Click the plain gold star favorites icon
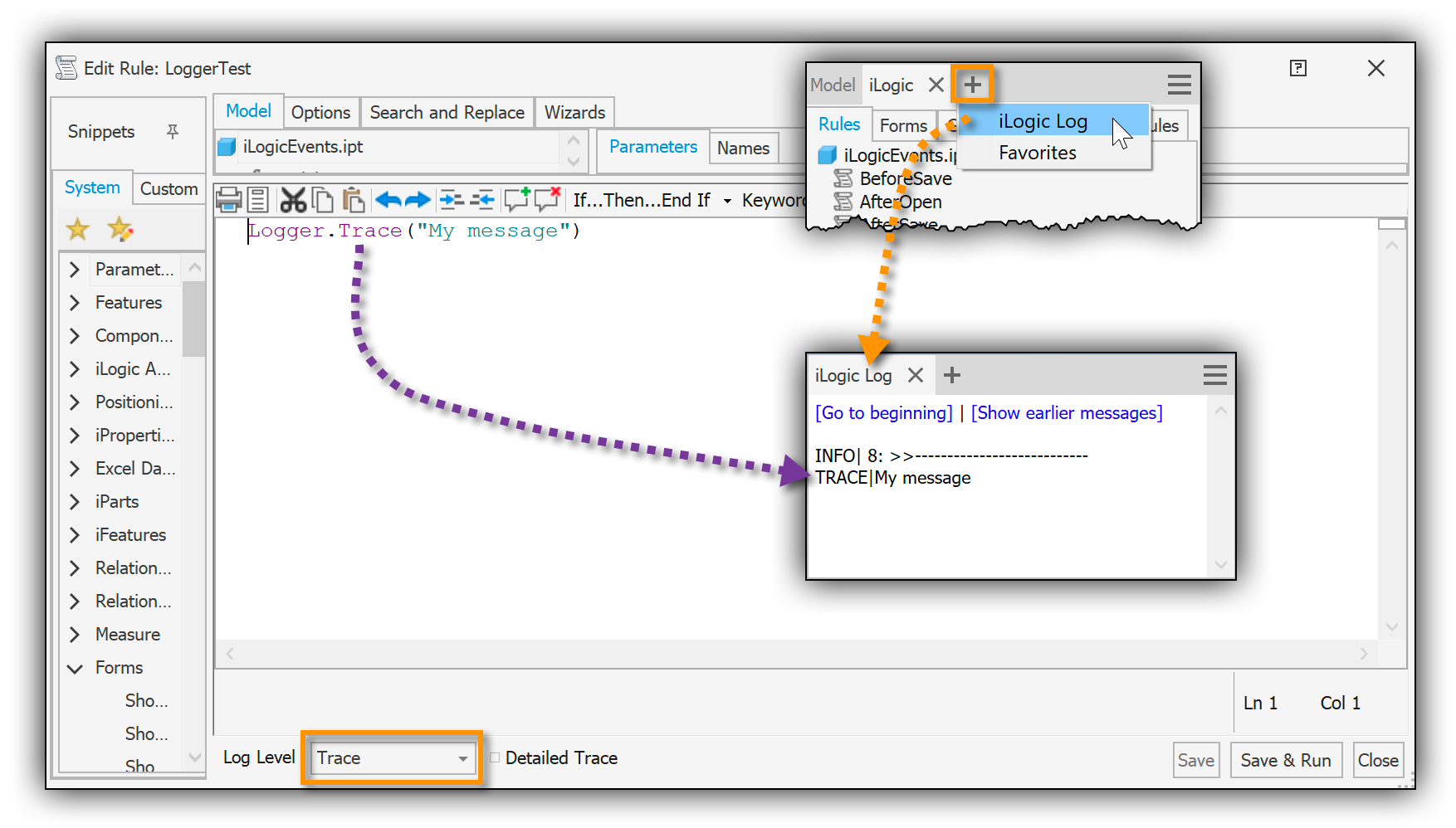1456x828 pixels. click(x=78, y=229)
